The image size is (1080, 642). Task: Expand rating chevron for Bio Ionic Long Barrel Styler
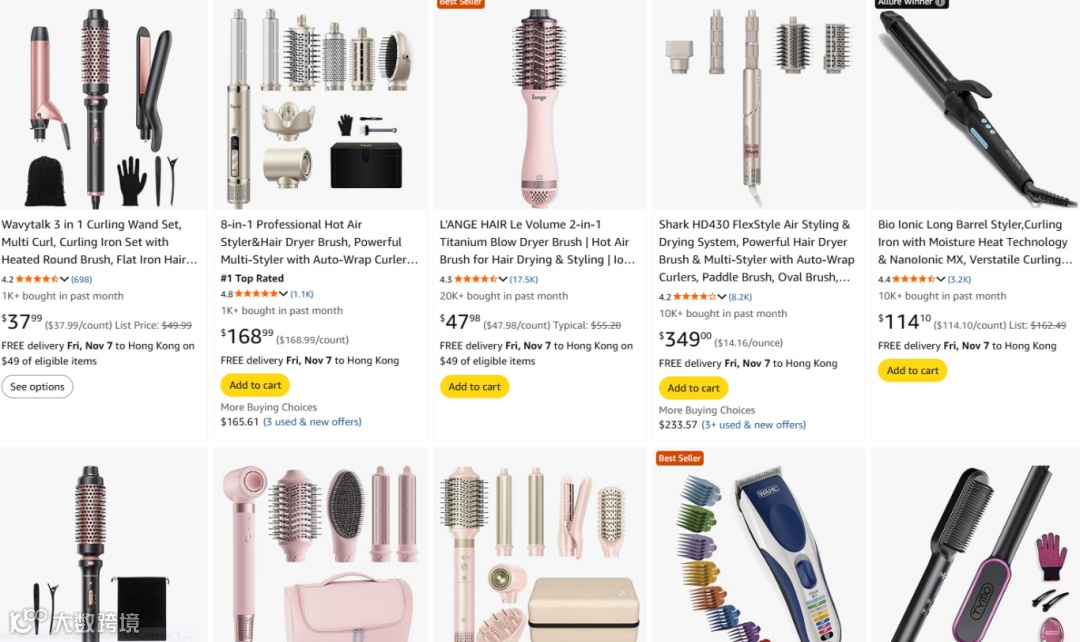point(941,279)
